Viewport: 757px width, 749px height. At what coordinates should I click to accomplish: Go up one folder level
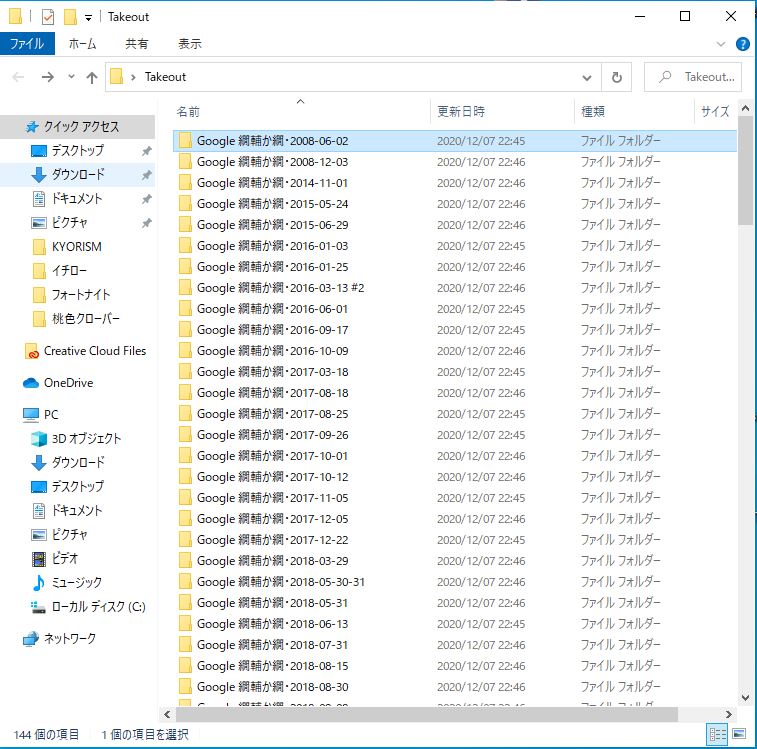92,77
